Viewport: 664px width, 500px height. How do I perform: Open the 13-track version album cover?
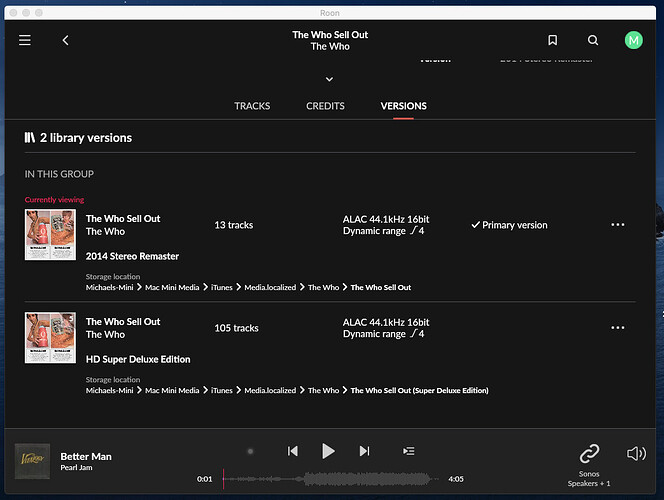pyautogui.click(x=50, y=235)
